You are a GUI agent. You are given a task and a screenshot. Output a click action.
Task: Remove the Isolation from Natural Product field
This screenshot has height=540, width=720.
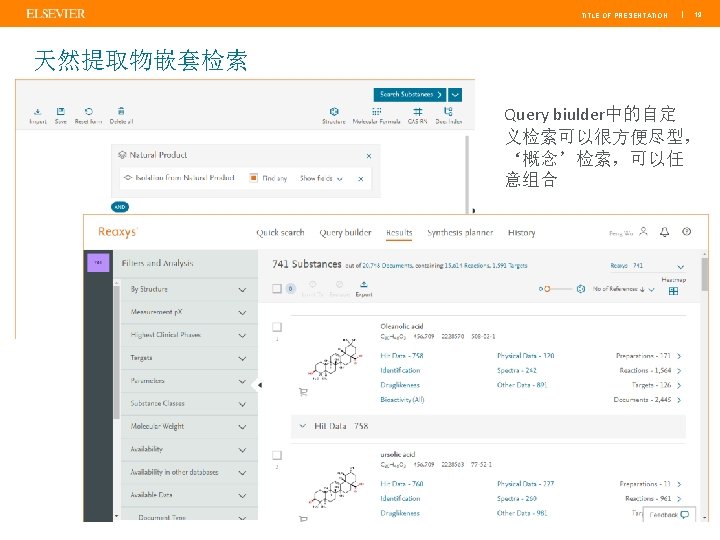click(x=361, y=179)
